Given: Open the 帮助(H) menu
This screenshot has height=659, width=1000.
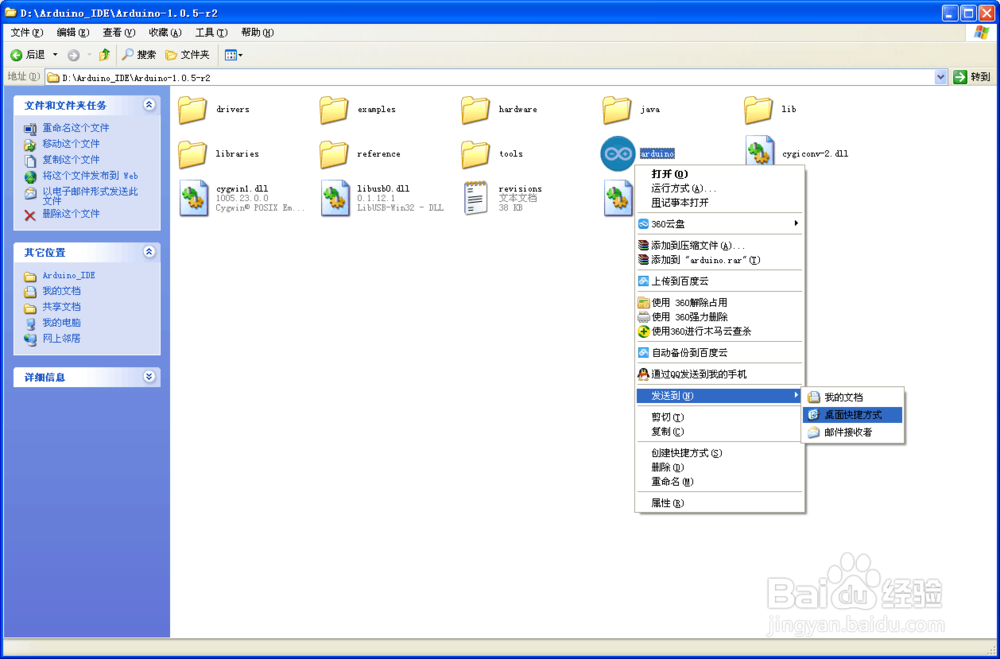Looking at the screenshot, I should click(x=257, y=33).
